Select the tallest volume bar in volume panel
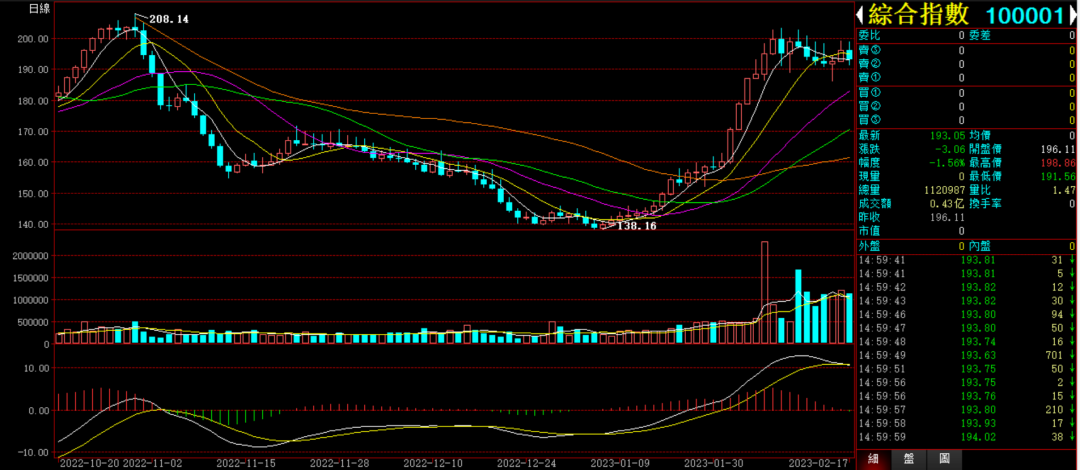The height and width of the screenshot is (470, 1080). tap(765, 292)
